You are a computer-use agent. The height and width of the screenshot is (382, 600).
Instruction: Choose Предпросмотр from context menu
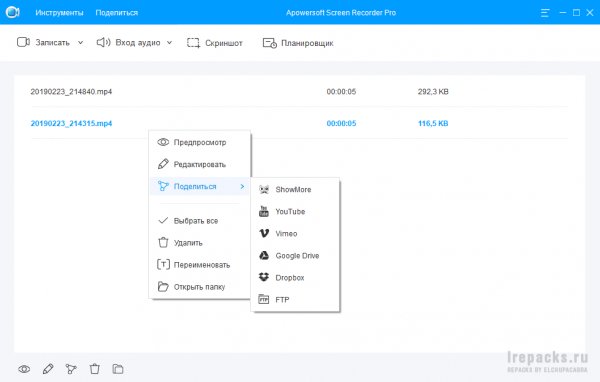pyautogui.click(x=200, y=142)
